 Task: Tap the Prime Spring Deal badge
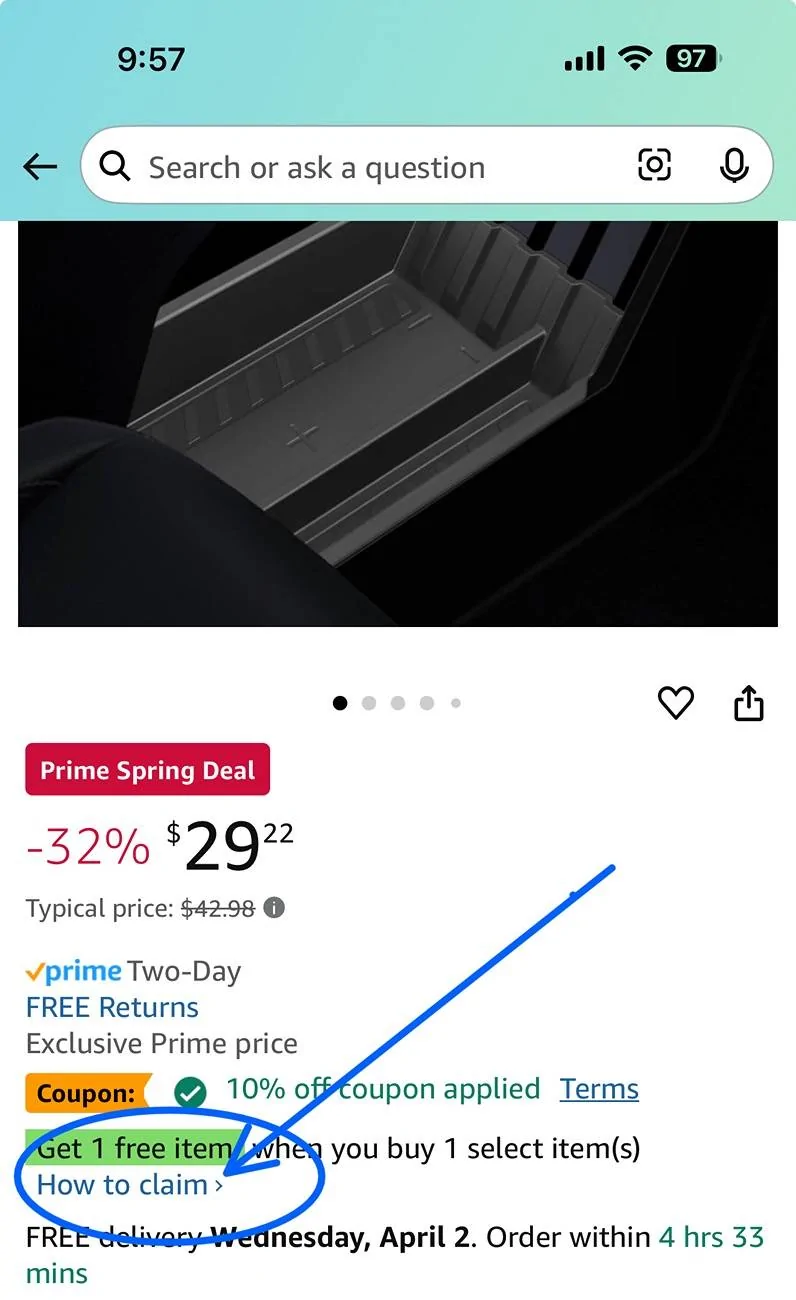147,770
